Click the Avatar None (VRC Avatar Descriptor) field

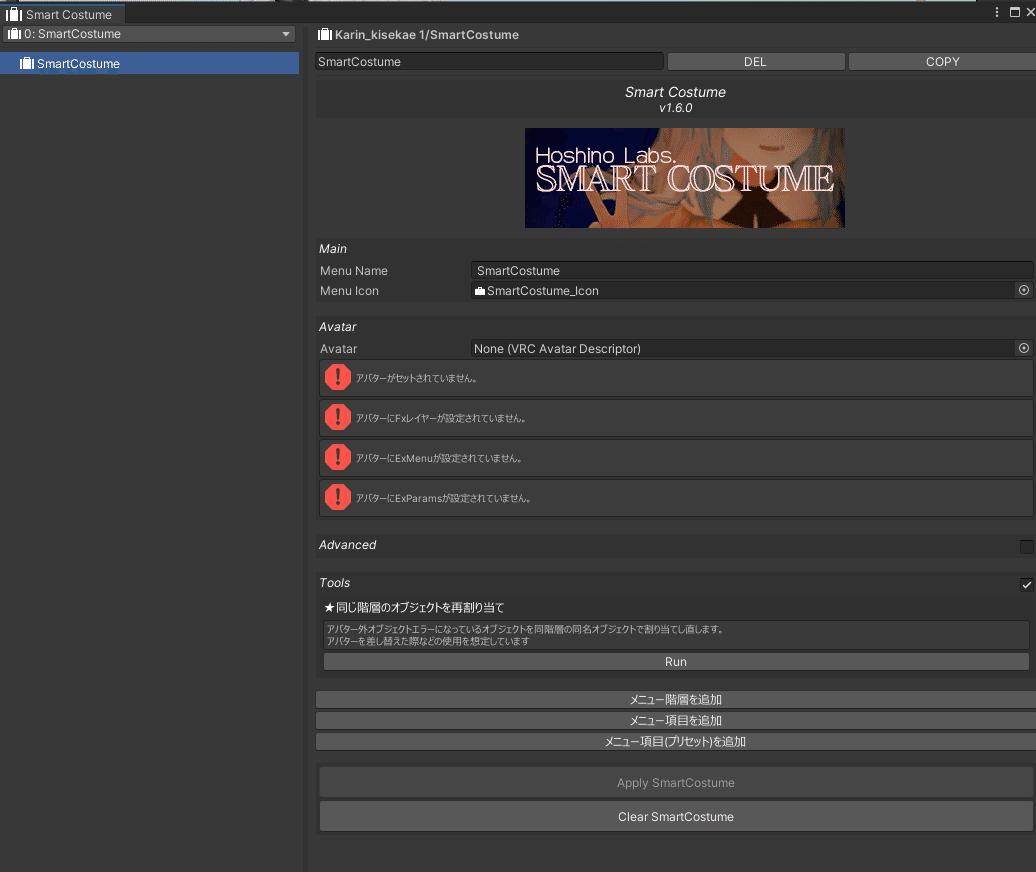[x=743, y=349]
